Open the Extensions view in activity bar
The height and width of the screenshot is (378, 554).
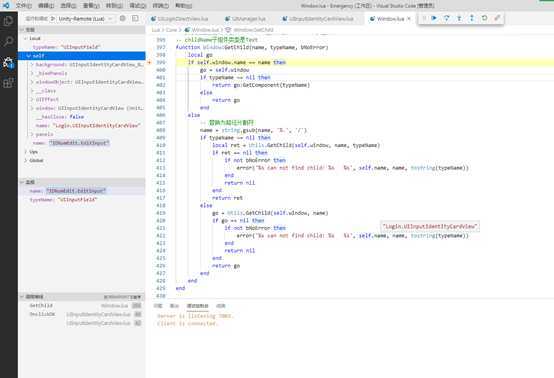click(x=8, y=83)
